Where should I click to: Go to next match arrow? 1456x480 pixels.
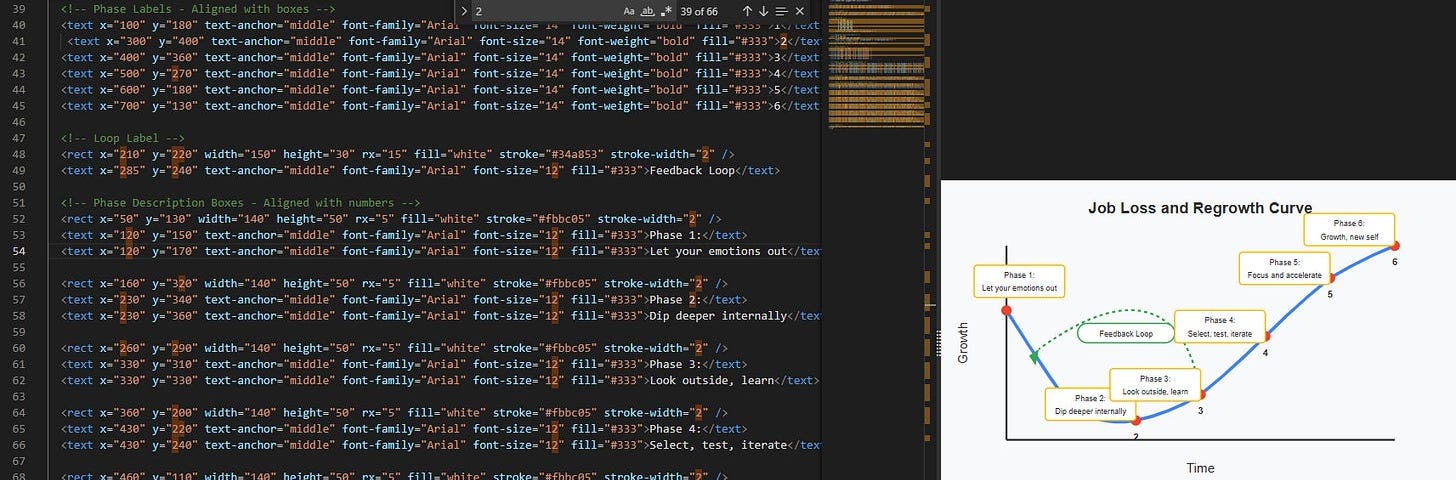[764, 11]
